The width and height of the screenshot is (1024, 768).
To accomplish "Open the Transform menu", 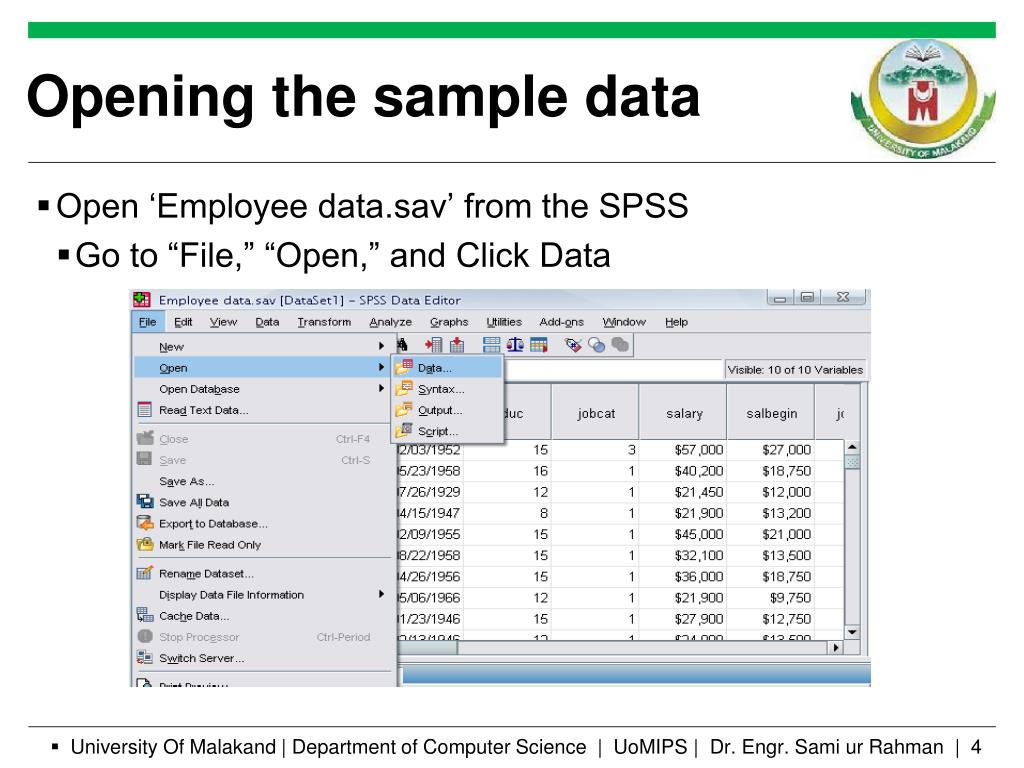I will pyautogui.click(x=324, y=322).
